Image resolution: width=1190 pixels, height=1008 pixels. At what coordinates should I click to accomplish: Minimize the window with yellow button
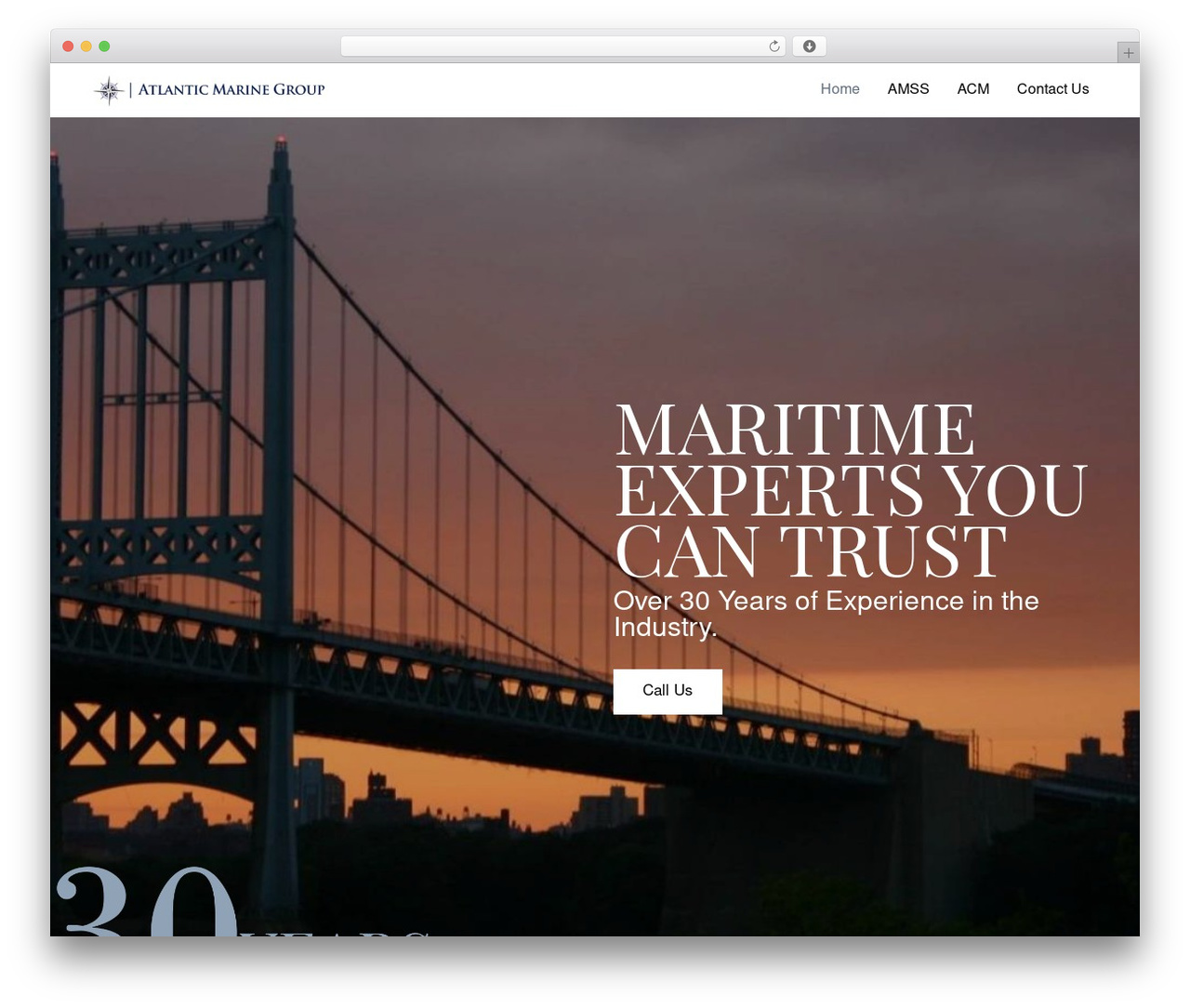coord(86,46)
